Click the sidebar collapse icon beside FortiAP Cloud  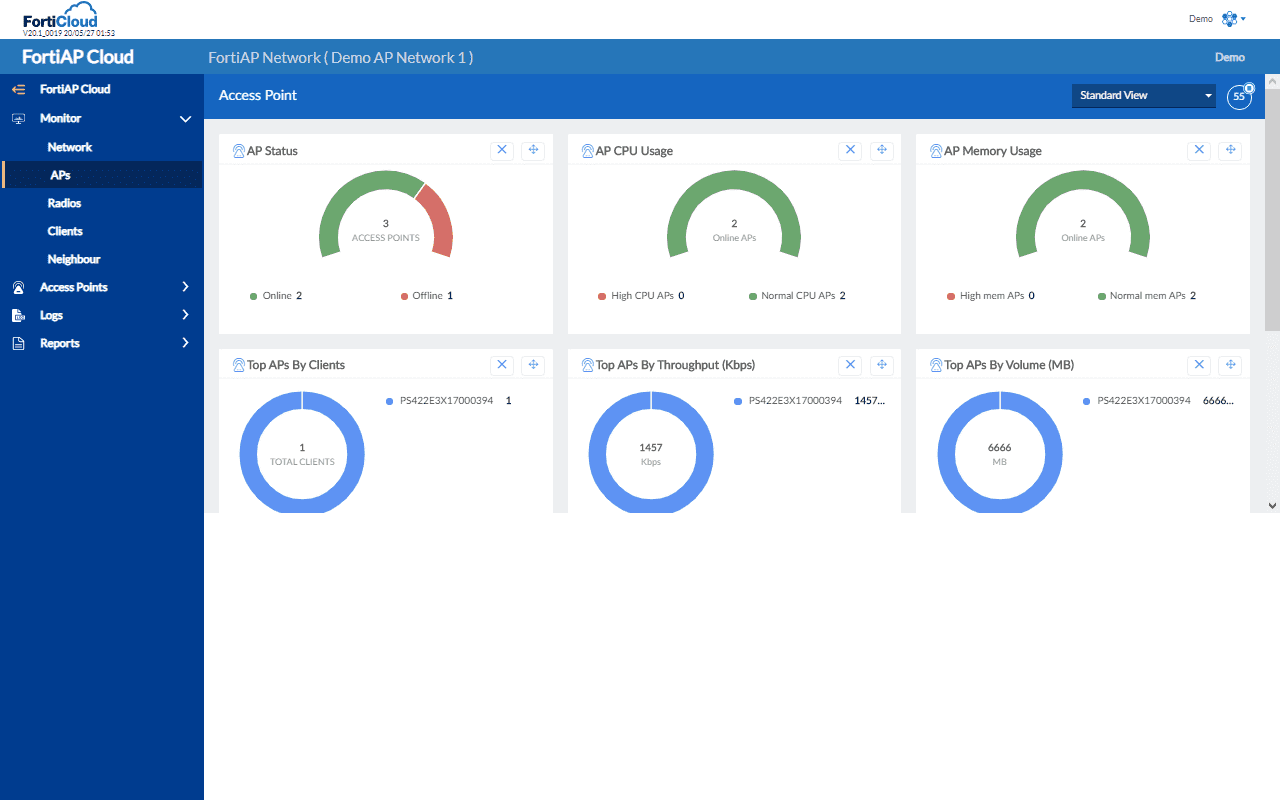18,89
